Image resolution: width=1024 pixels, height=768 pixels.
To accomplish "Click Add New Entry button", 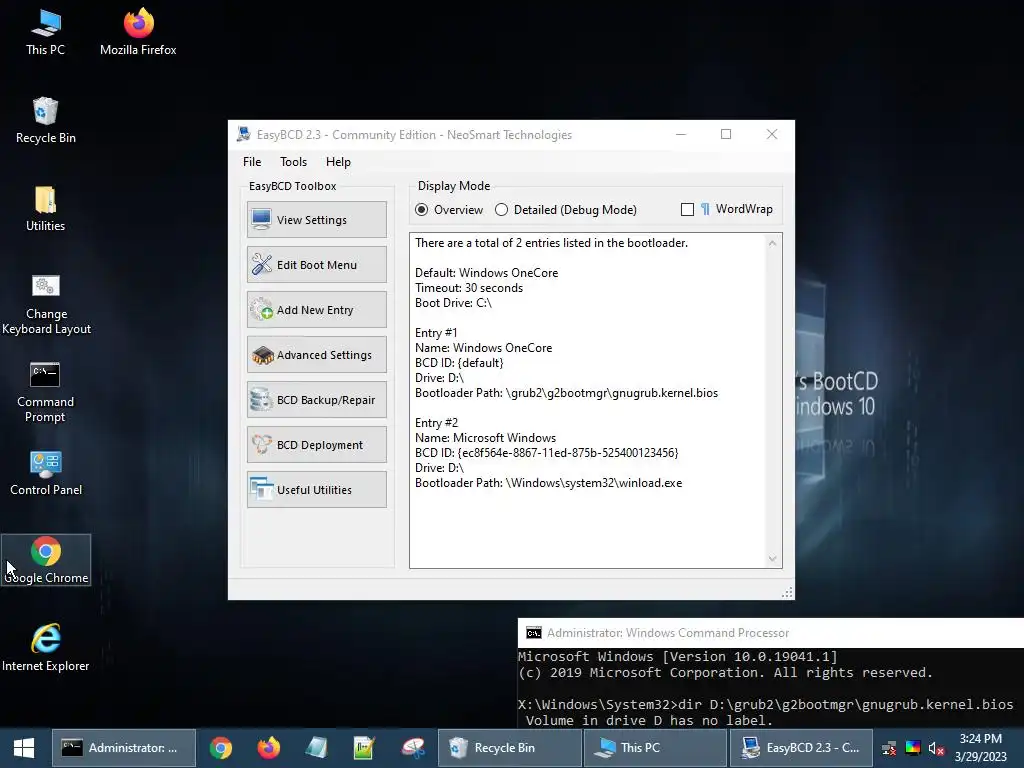I will (x=317, y=310).
